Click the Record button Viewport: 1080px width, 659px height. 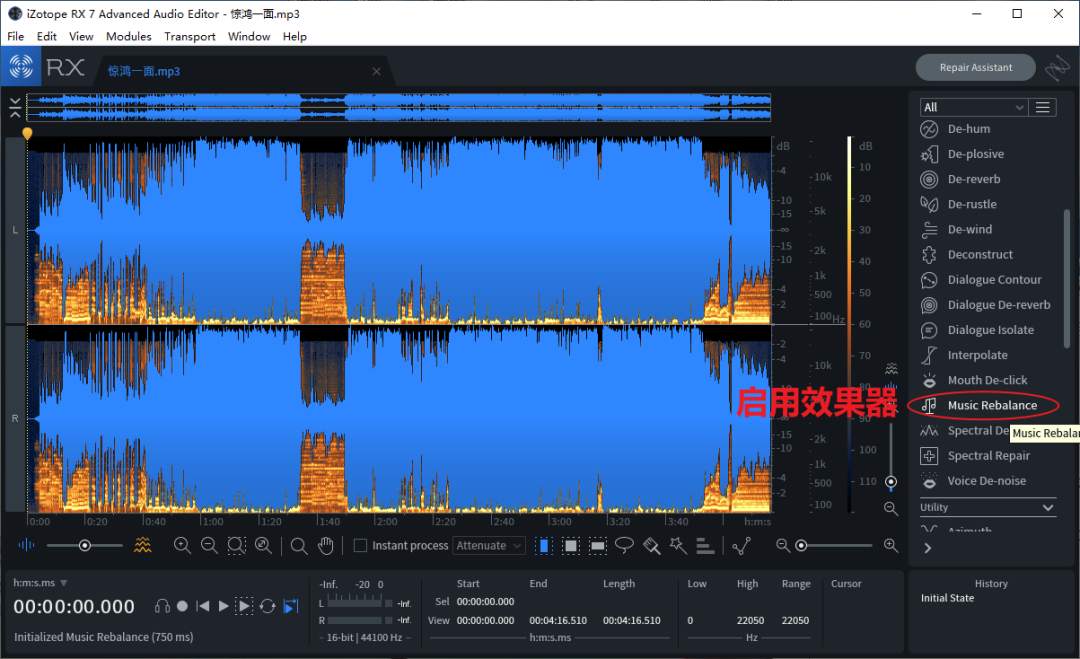coord(182,606)
